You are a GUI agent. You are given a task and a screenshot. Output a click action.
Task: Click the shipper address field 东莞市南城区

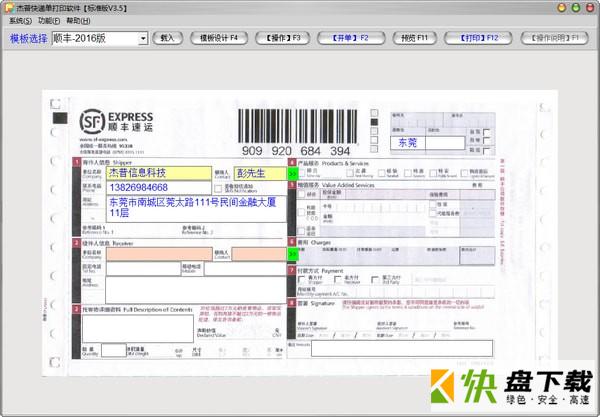(196, 209)
